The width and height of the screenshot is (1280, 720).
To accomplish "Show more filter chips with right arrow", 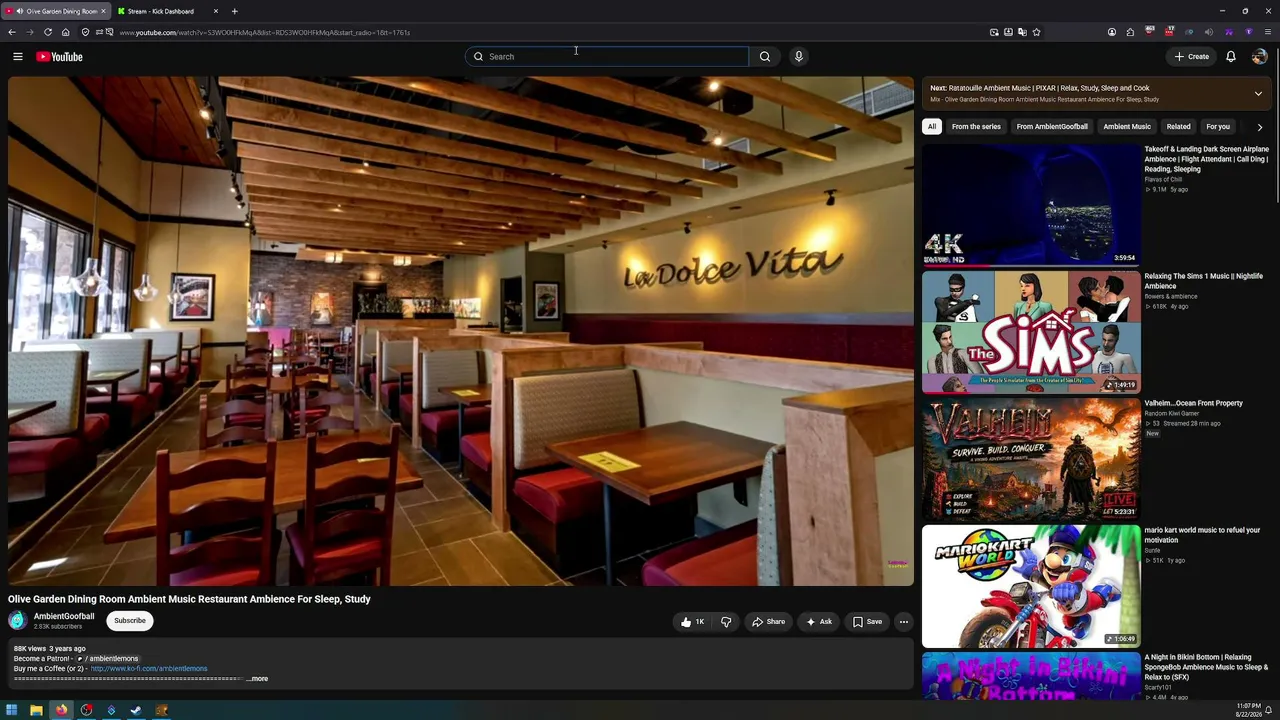I will click(x=1259, y=127).
